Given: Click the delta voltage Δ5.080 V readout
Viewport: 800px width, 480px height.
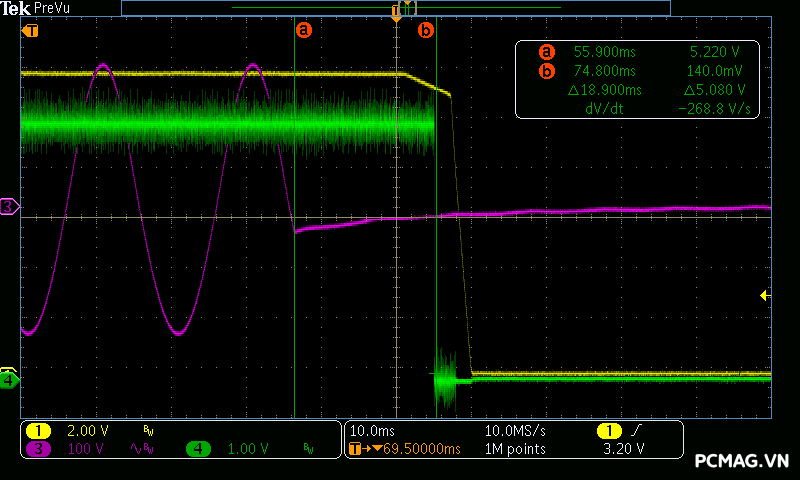Looking at the screenshot, I should [x=714, y=90].
